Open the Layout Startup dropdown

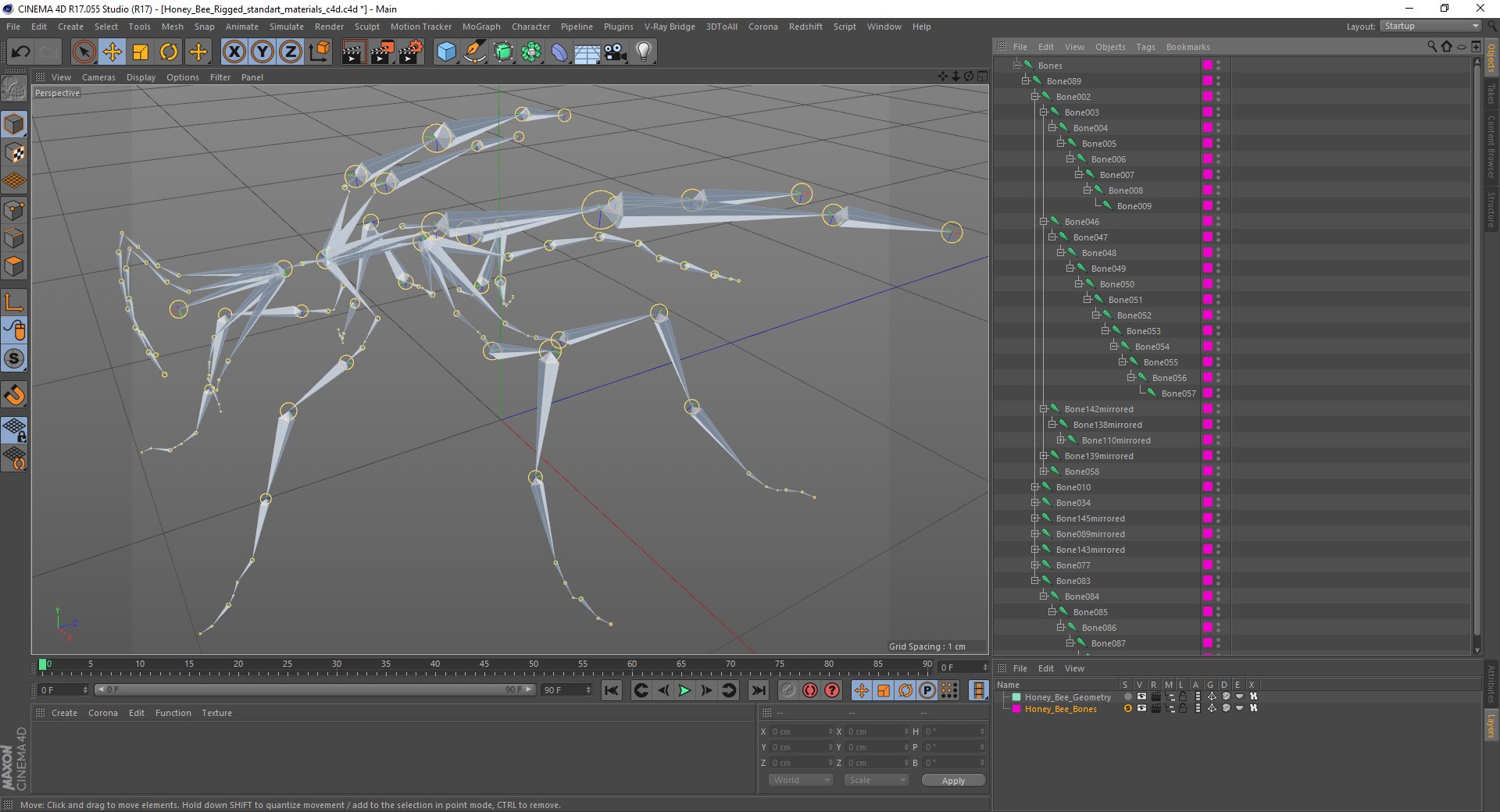pos(1430,26)
